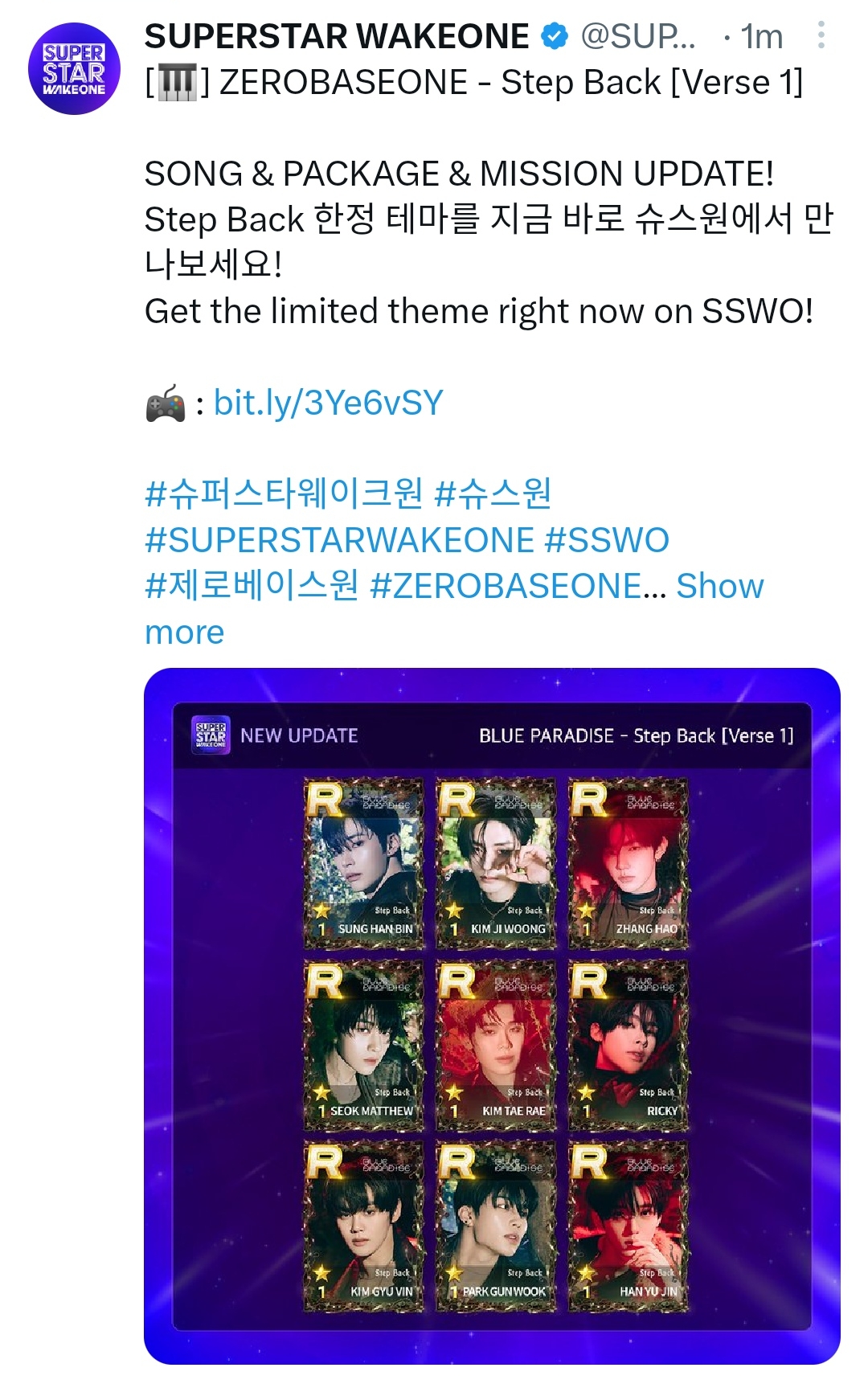
Task: Click the SuperStar logo in NEW UPDATE banner
Action: coord(211,735)
